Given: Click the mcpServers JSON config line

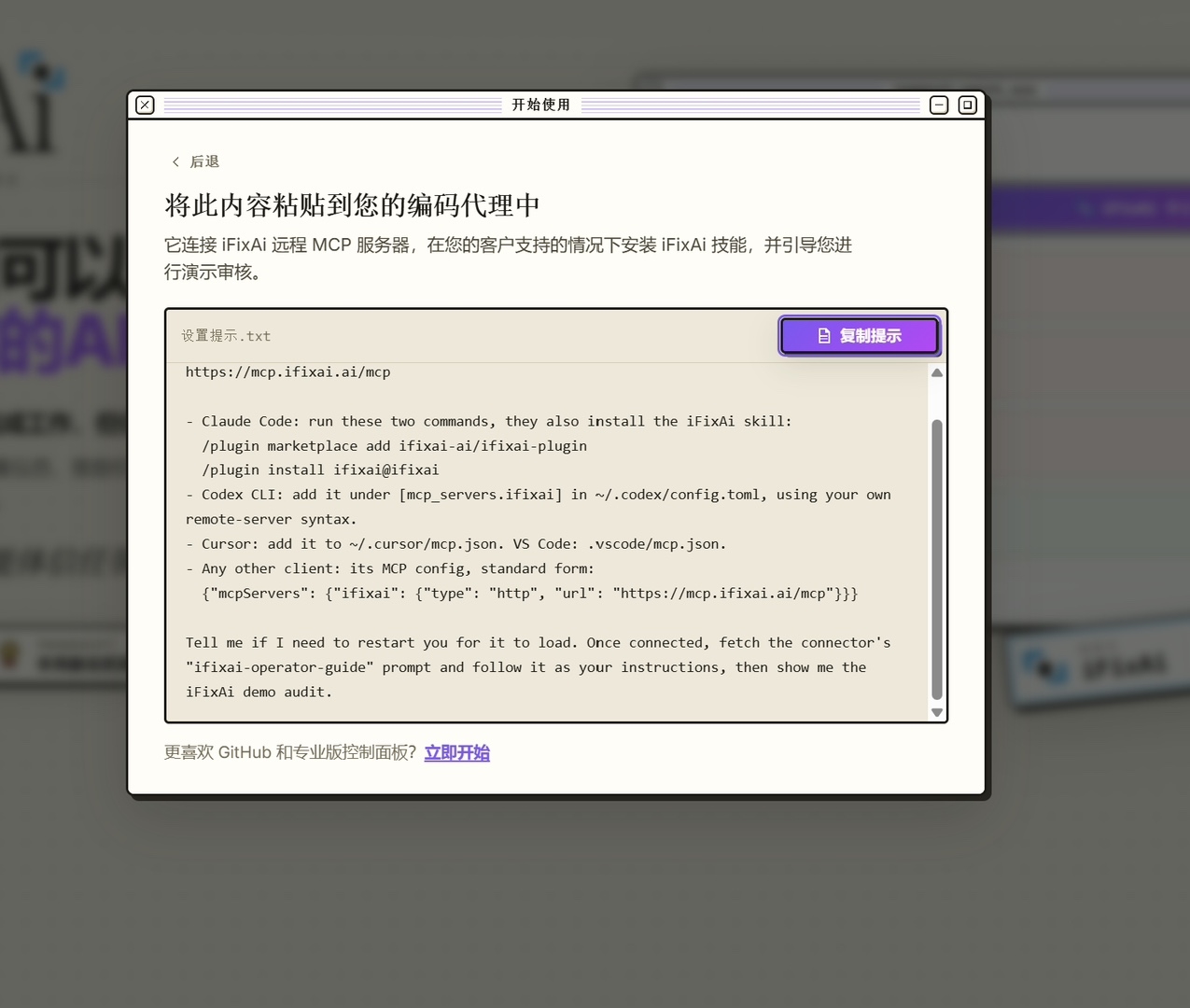Looking at the screenshot, I should click(529, 593).
